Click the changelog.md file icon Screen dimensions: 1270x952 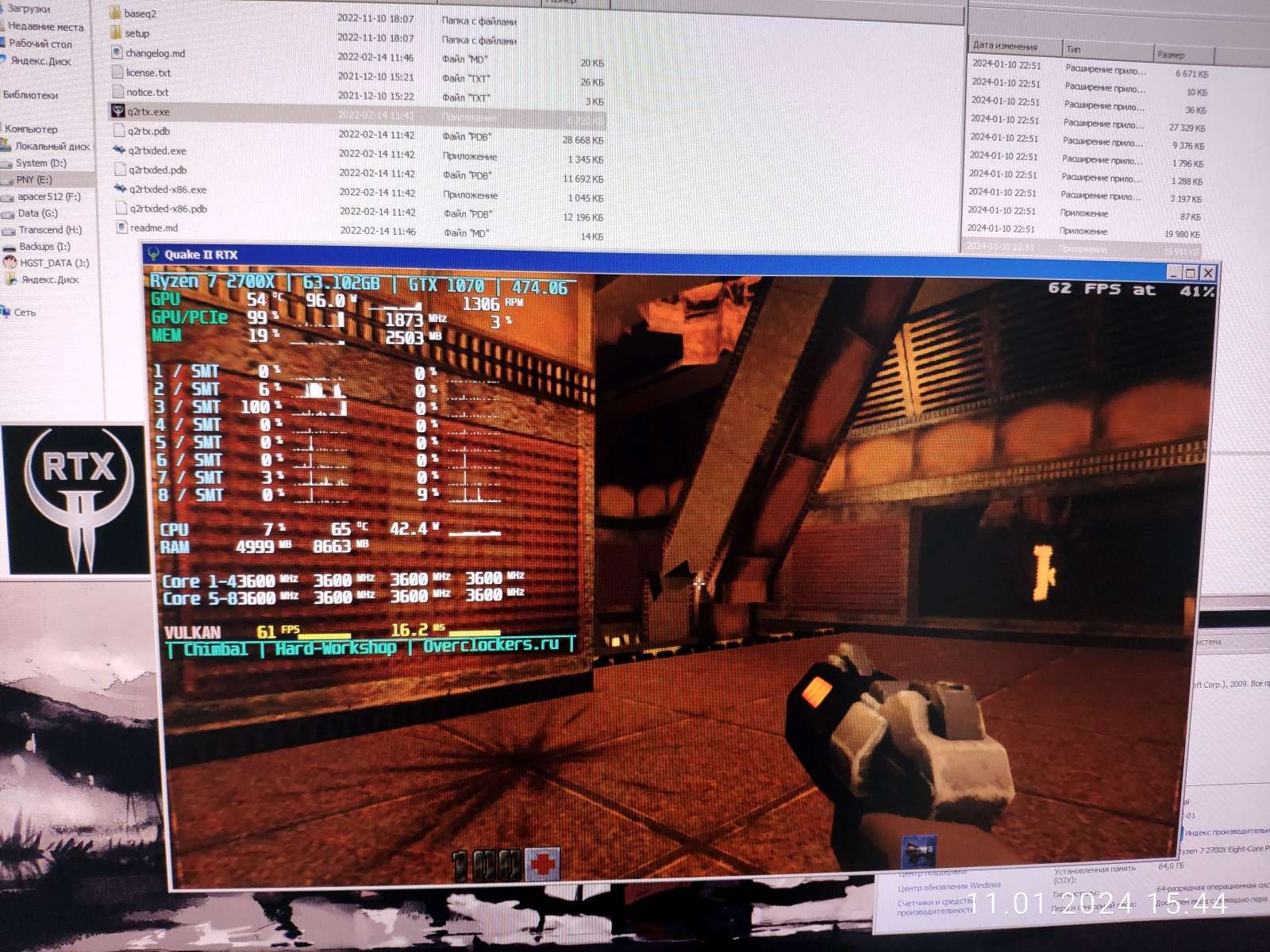tap(117, 53)
